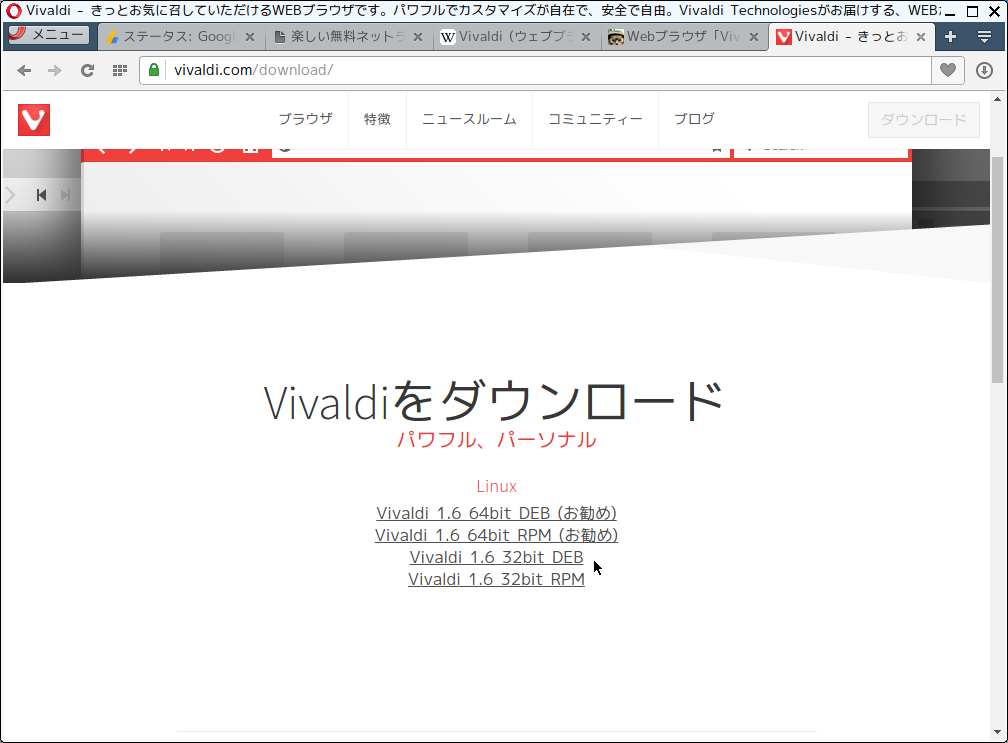Viewport: 1008px width, 743px height.
Task: Download Vivaldi 1.6 32bit RPM
Action: pyautogui.click(x=496, y=578)
